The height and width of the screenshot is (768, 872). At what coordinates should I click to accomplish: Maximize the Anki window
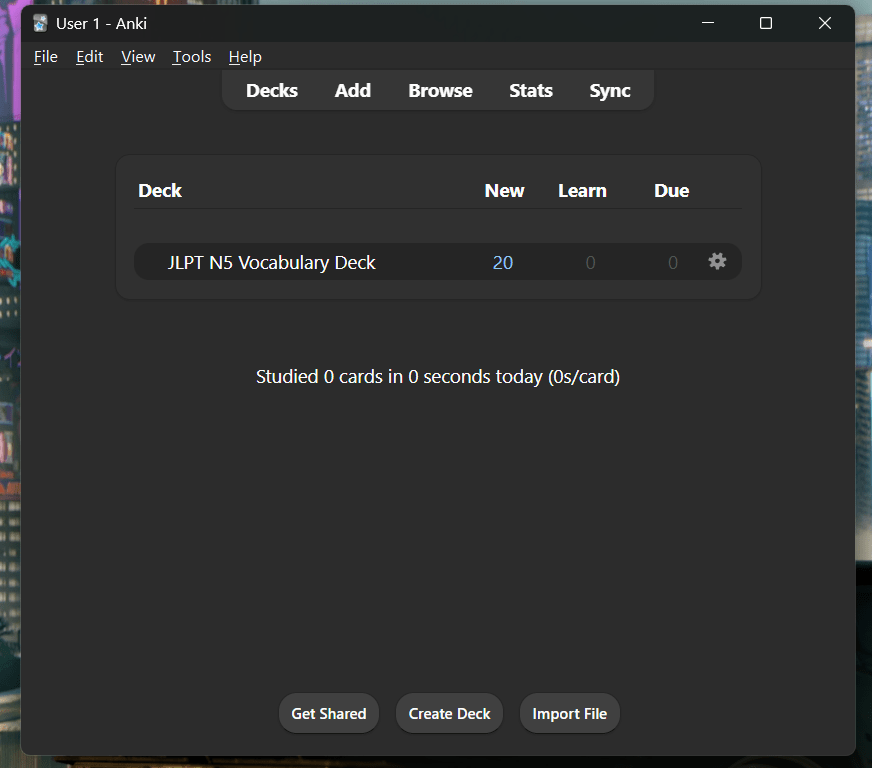click(766, 23)
